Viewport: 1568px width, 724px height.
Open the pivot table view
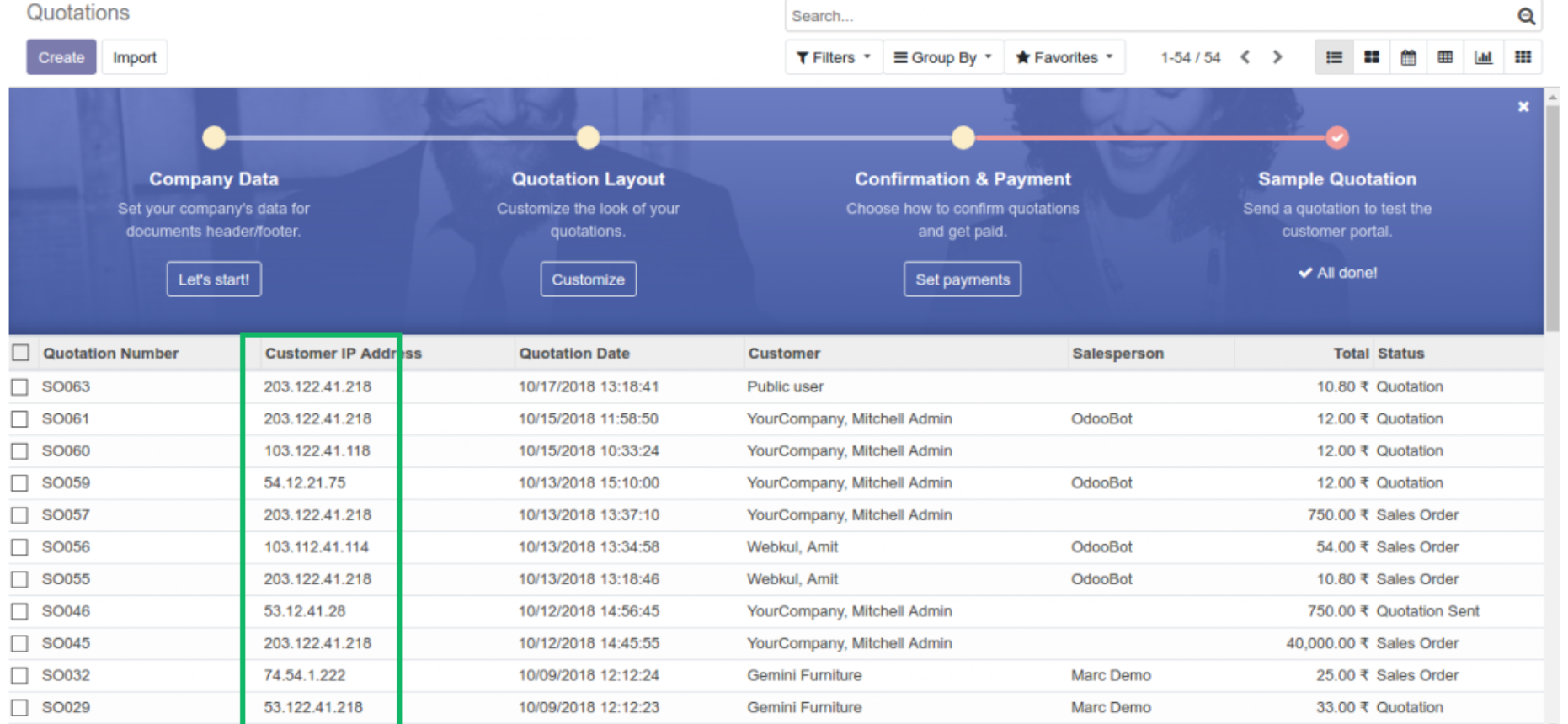pyautogui.click(x=1445, y=57)
